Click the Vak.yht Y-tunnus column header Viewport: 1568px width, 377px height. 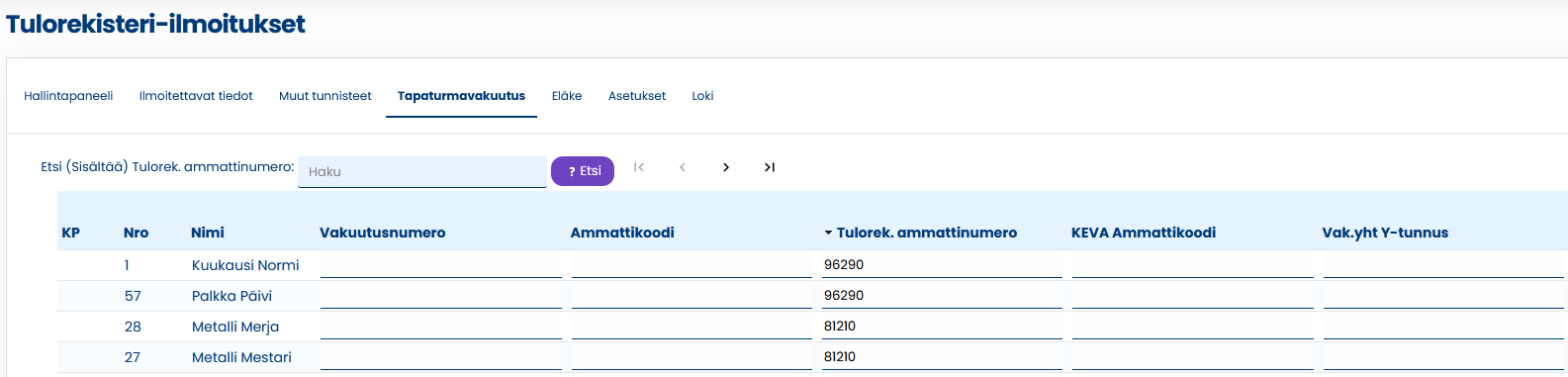pos(1385,233)
